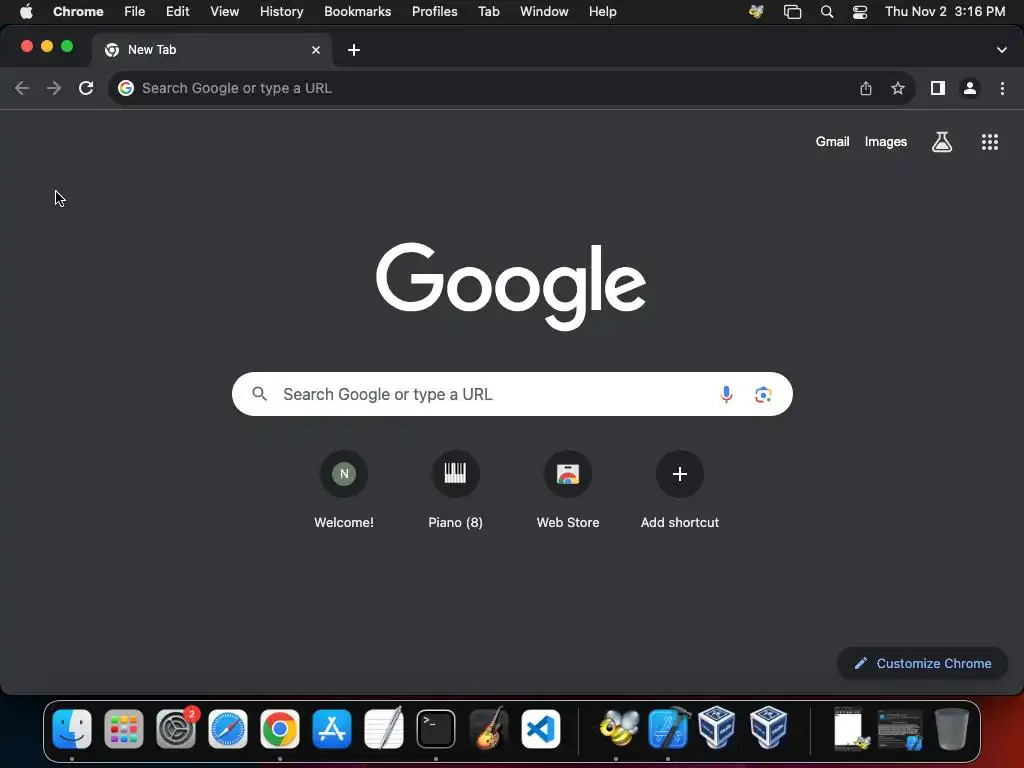The width and height of the screenshot is (1024, 768).
Task: Open the File menu
Action: [135, 12]
